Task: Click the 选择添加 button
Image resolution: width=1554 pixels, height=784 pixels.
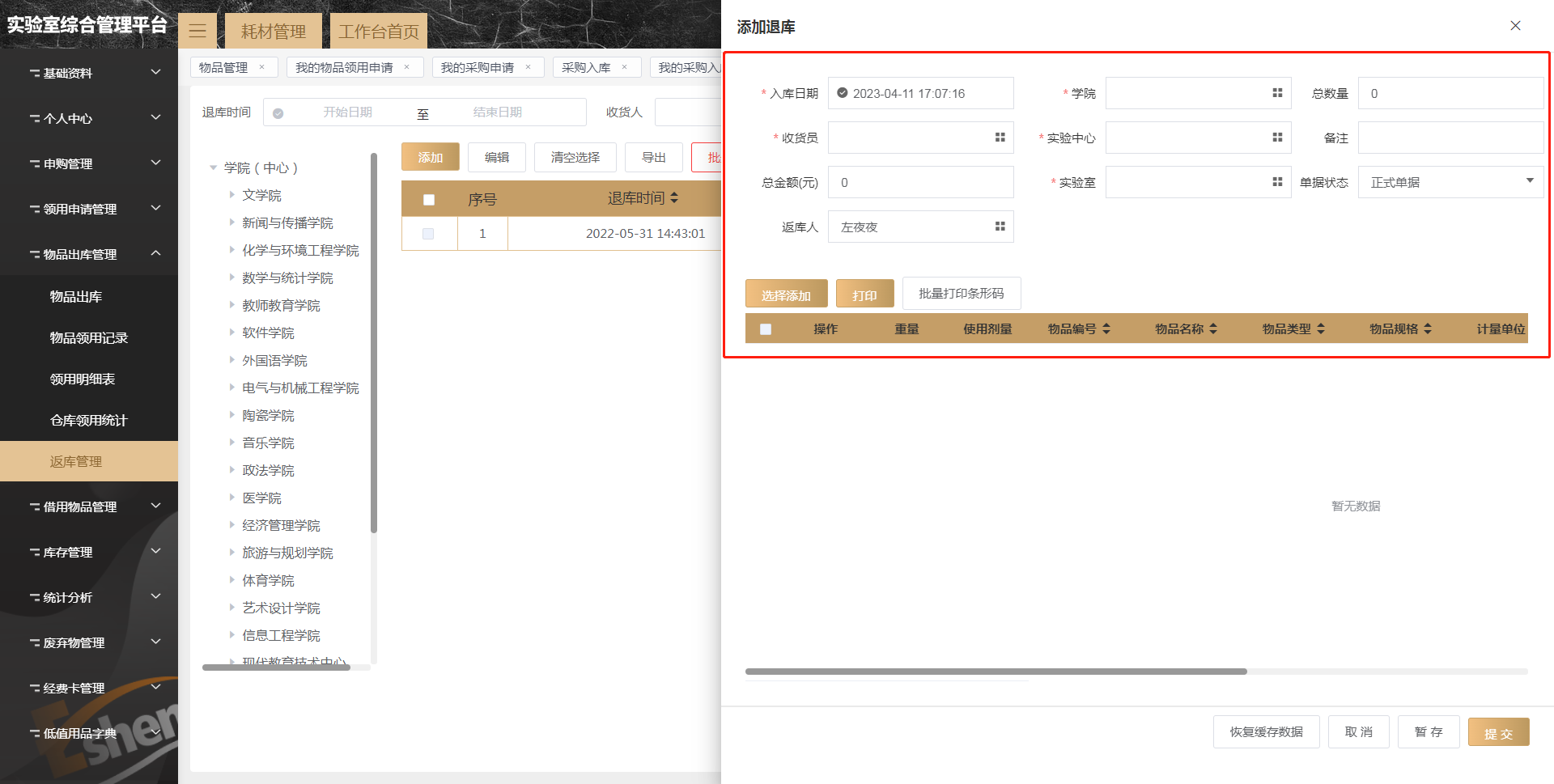Action: [786, 295]
